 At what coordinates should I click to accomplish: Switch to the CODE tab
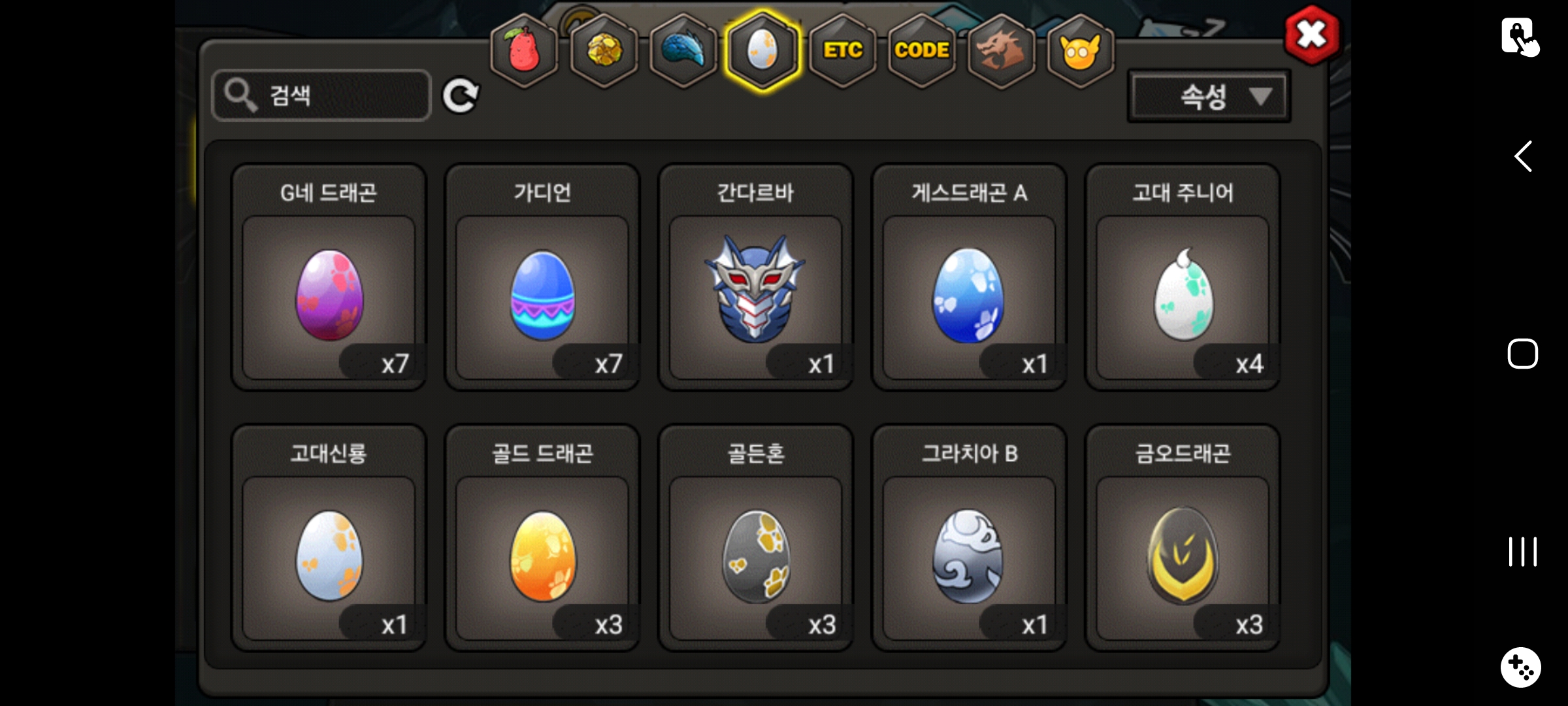[922, 50]
